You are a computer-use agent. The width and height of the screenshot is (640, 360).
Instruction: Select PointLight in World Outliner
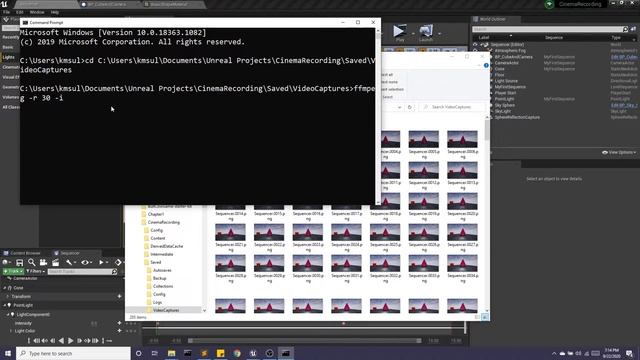pos(504,99)
